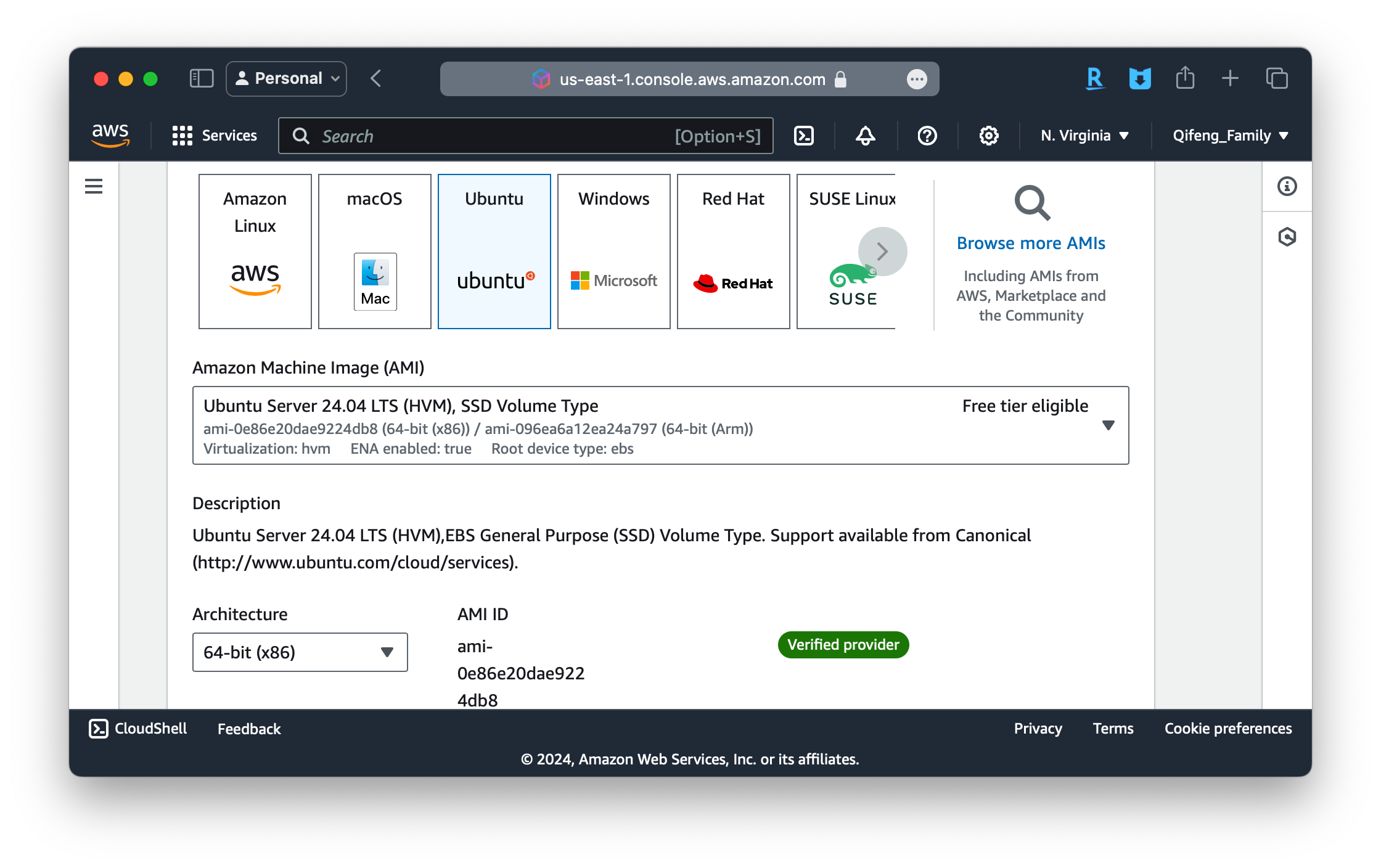Open the Safari share button
Image resolution: width=1381 pixels, height=868 pixels.
[x=1185, y=78]
